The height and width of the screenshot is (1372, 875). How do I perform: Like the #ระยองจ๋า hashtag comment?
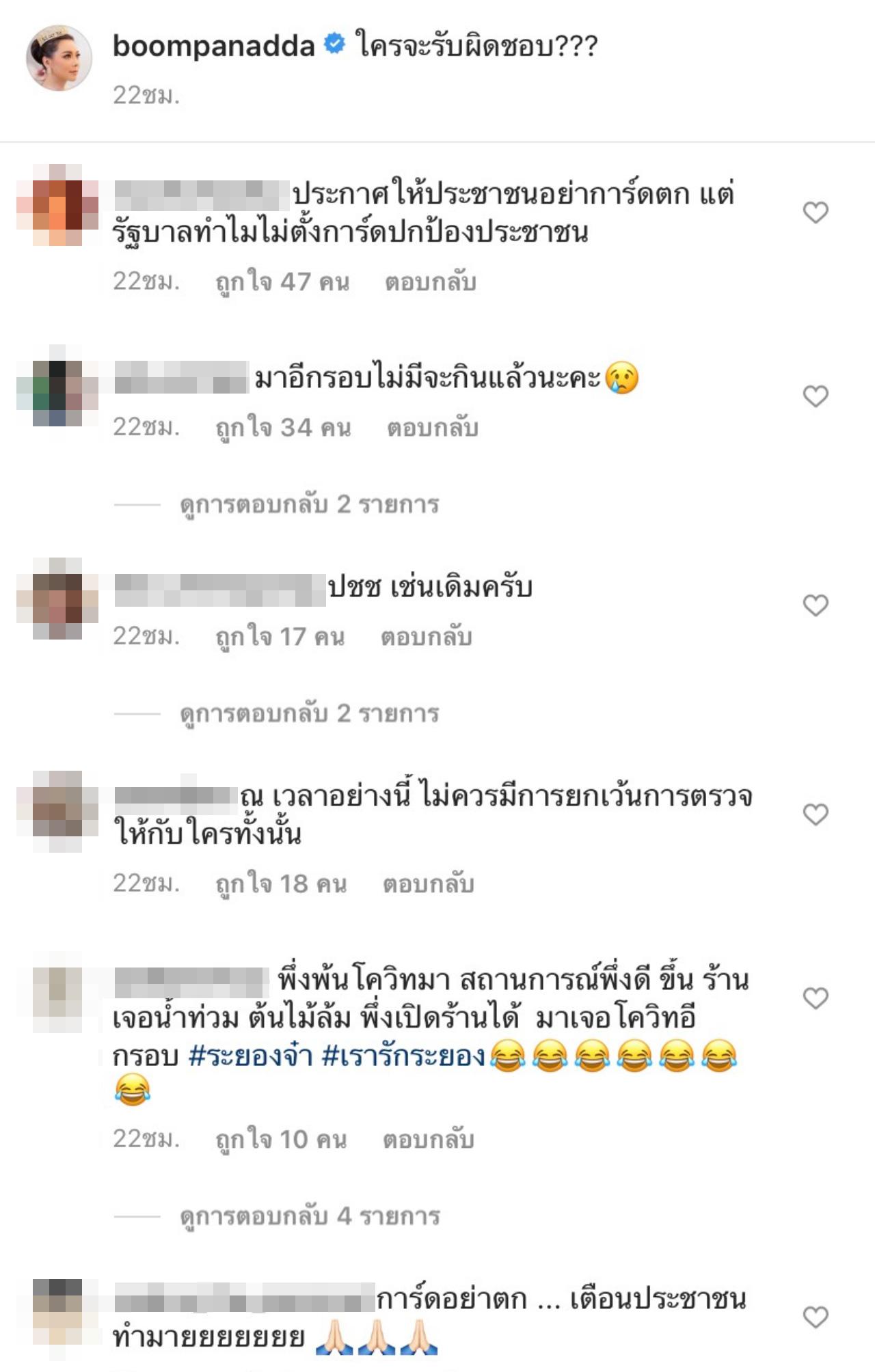[816, 998]
